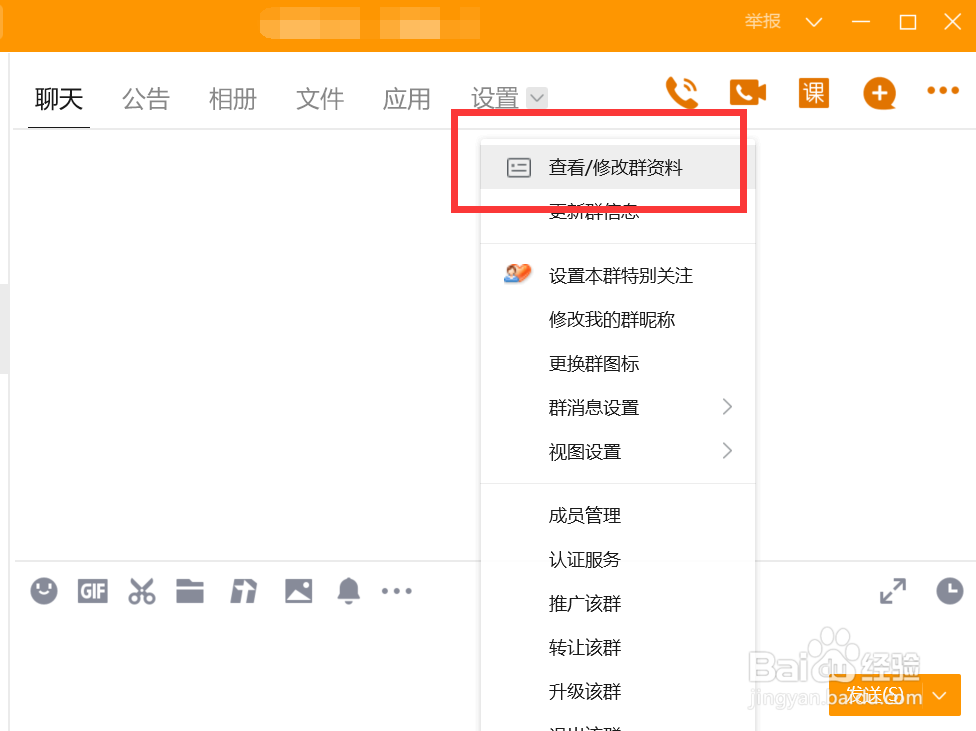The height and width of the screenshot is (731, 976).
Task: Expand 群消息设置 submenu
Action: 592,407
